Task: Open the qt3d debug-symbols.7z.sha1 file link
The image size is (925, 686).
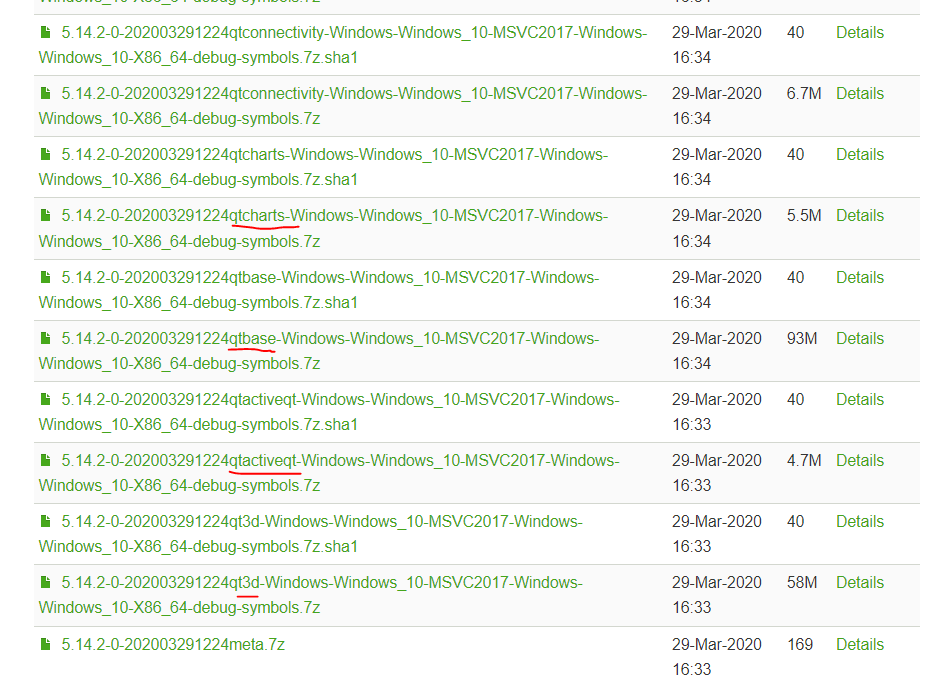Action: pyautogui.click(x=322, y=522)
